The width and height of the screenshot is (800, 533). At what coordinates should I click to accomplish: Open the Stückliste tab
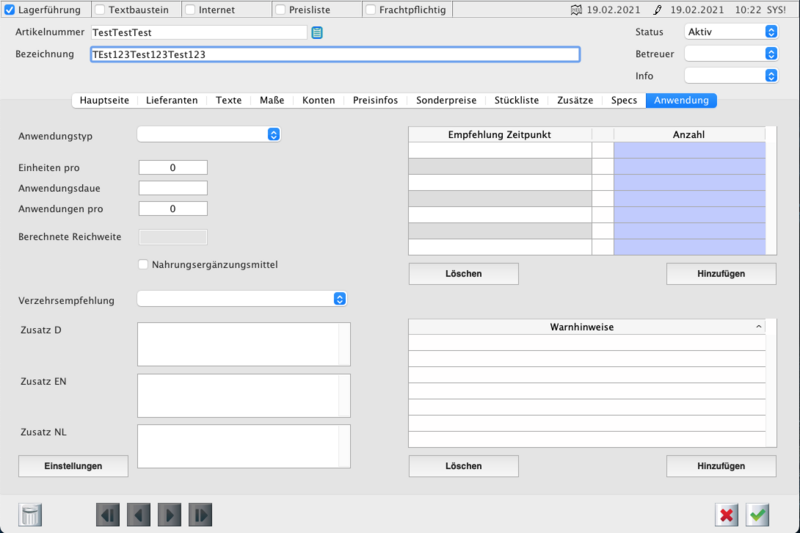[516, 100]
